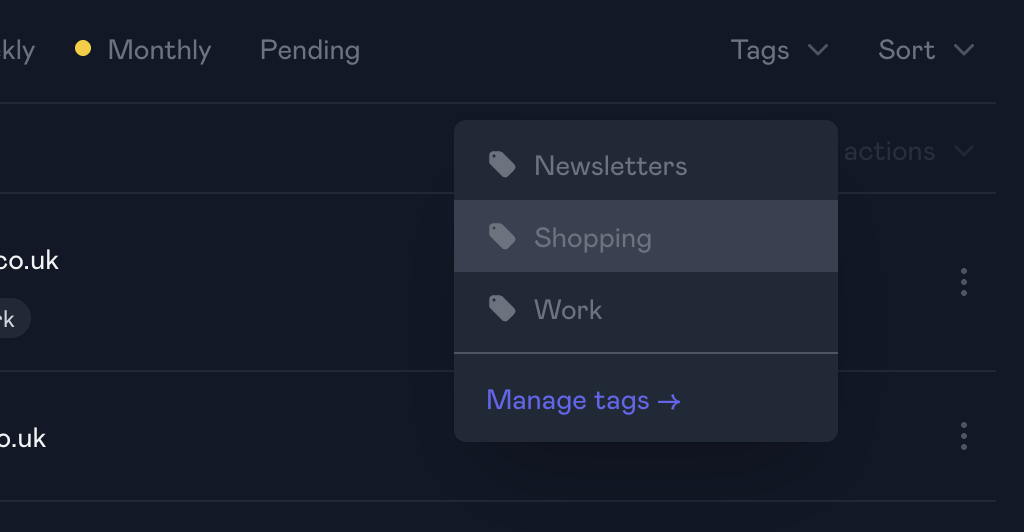The width and height of the screenshot is (1024, 532).
Task: Click the Sort button label
Action: tap(906, 50)
